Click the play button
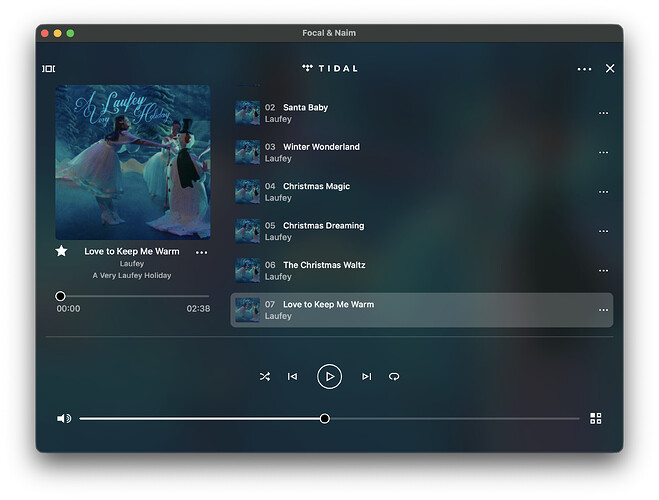Viewport: 659px width, 500px height. [329, 376]
